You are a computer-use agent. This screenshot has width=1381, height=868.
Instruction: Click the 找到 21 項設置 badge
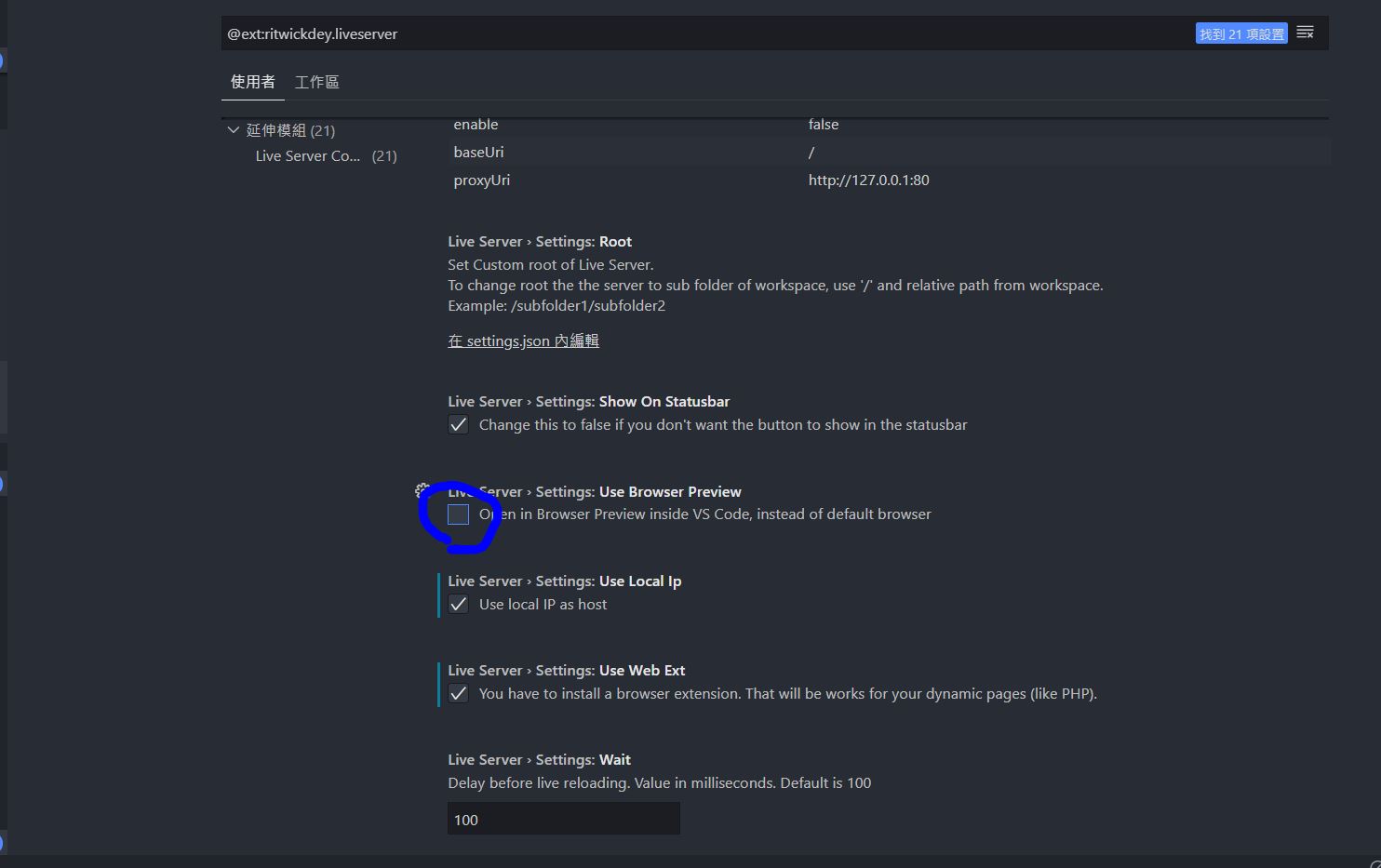[1241, 32]
